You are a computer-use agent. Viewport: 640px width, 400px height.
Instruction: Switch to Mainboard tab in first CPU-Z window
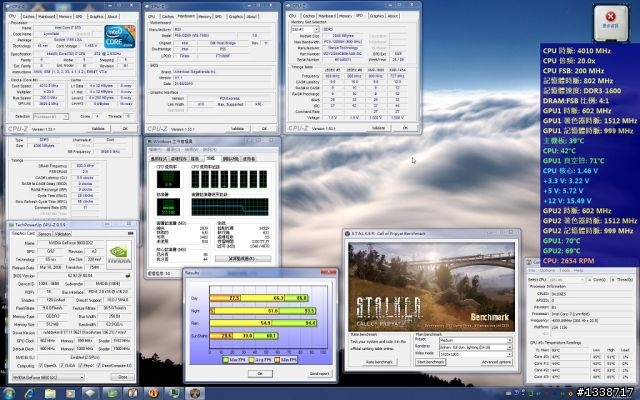tap(47, 16)
